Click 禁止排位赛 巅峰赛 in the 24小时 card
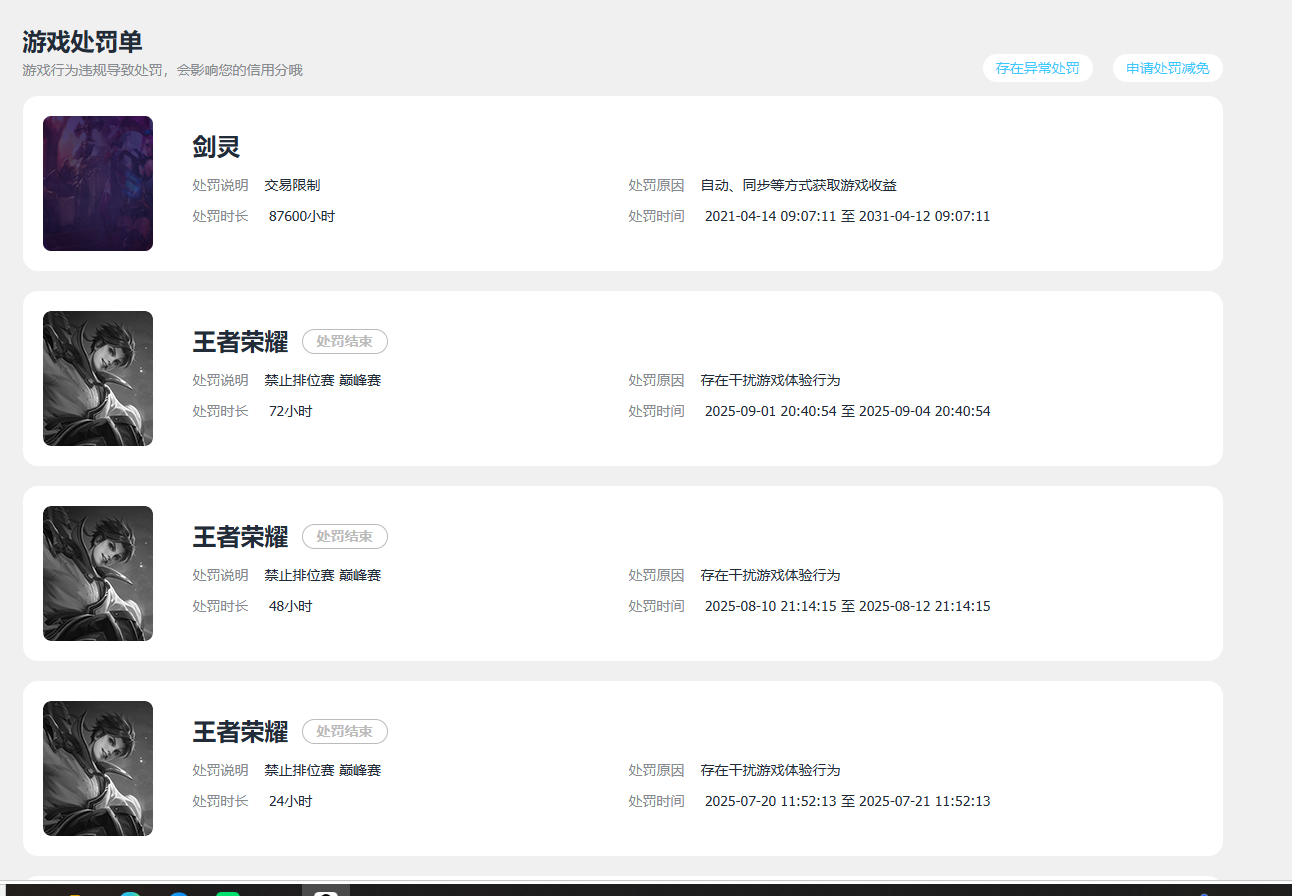This screenshot has width=1292, height=896. pyautogui.click(x=323, y=770)
